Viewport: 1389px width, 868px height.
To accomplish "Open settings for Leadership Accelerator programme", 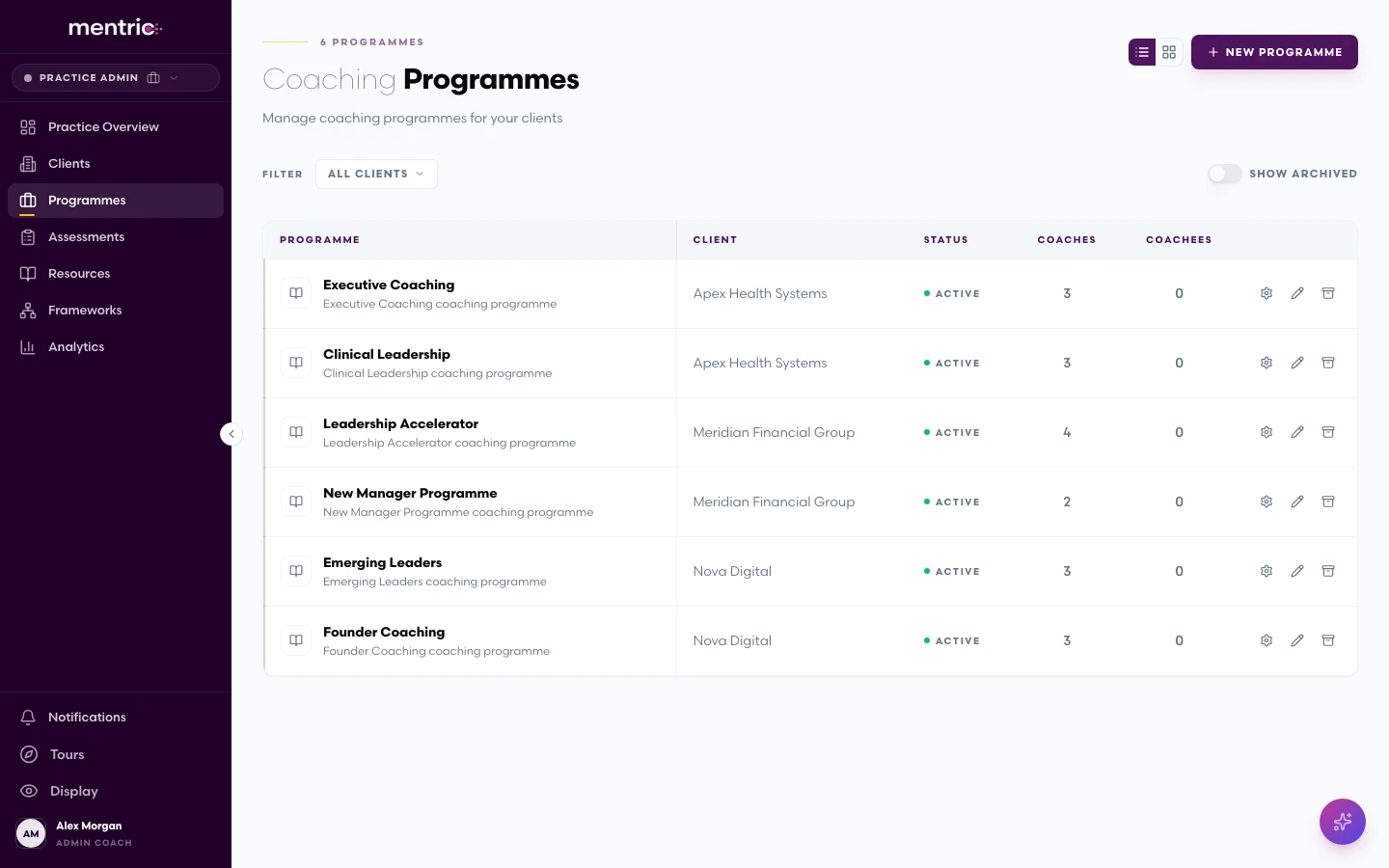I will (1266, 432).
